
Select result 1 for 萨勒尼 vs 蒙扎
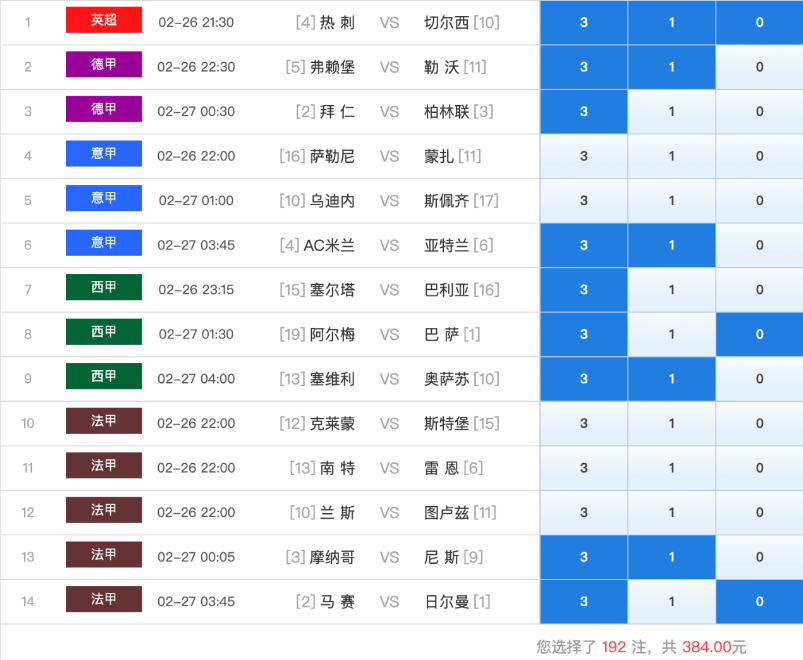point(671,156)
